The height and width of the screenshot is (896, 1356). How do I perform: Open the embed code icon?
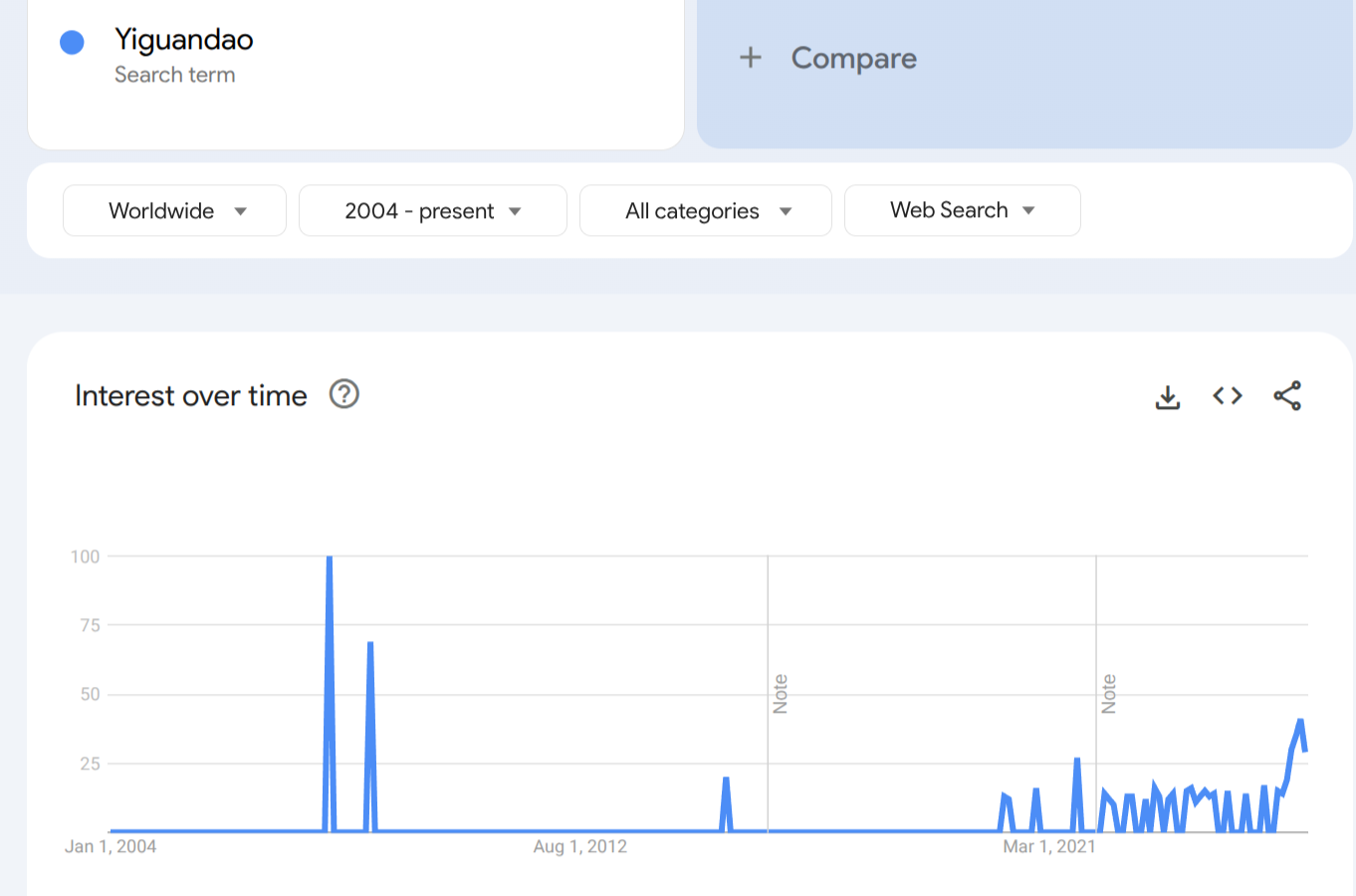(x=1228, y=396)
